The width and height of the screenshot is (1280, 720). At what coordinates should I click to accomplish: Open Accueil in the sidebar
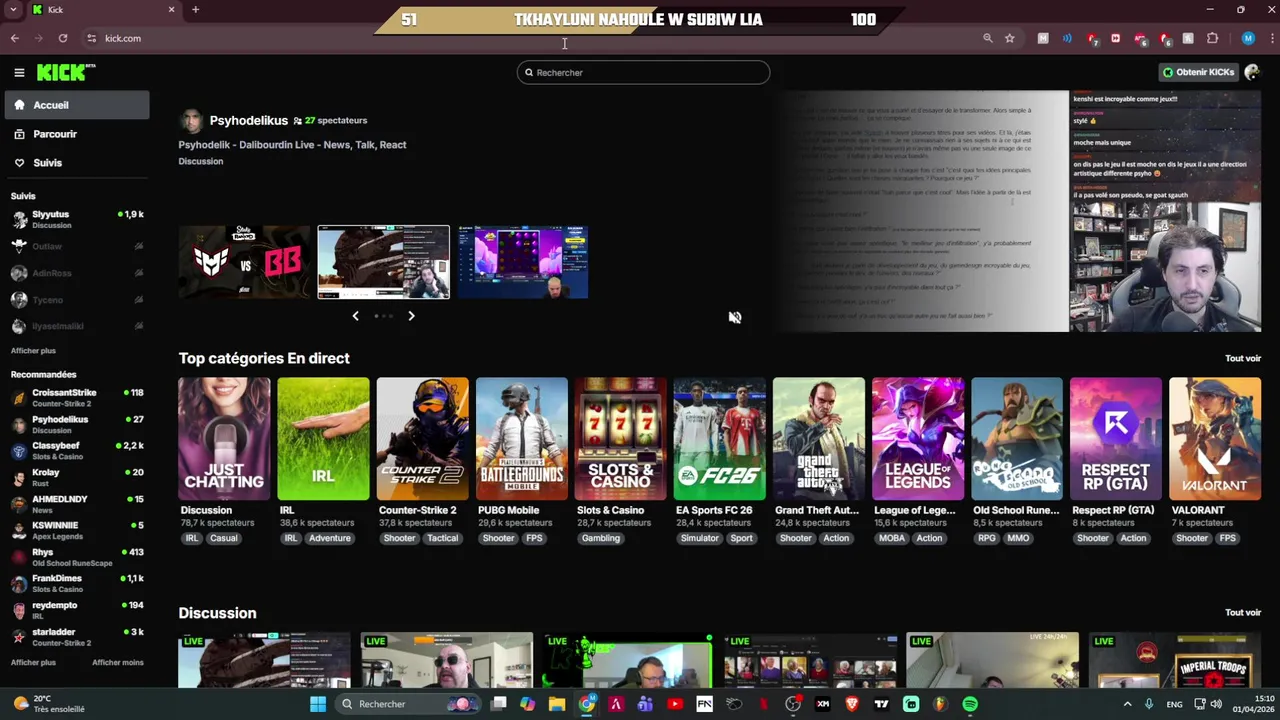(x=77, y=105)
